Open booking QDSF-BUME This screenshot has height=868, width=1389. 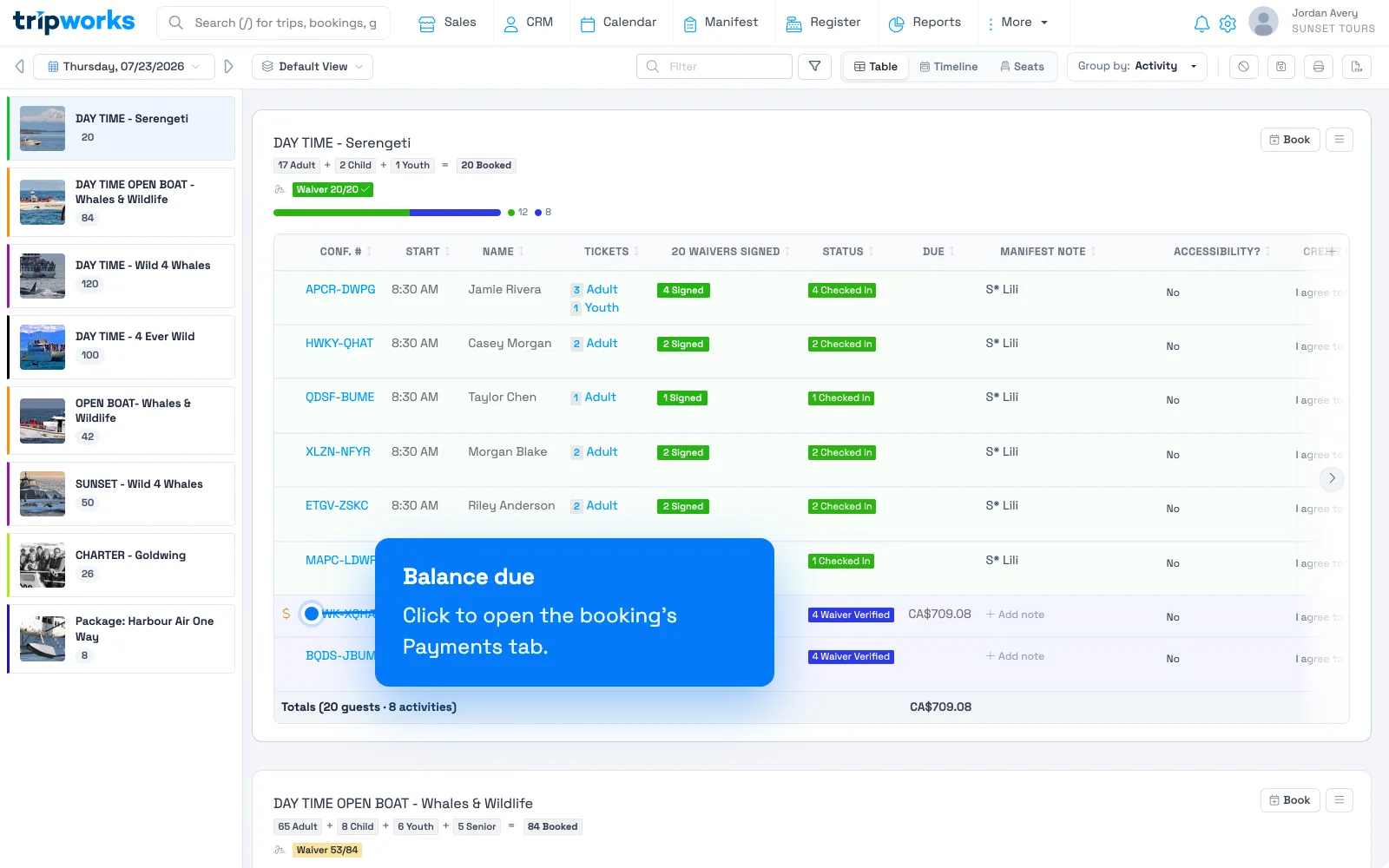coord(339,398)
